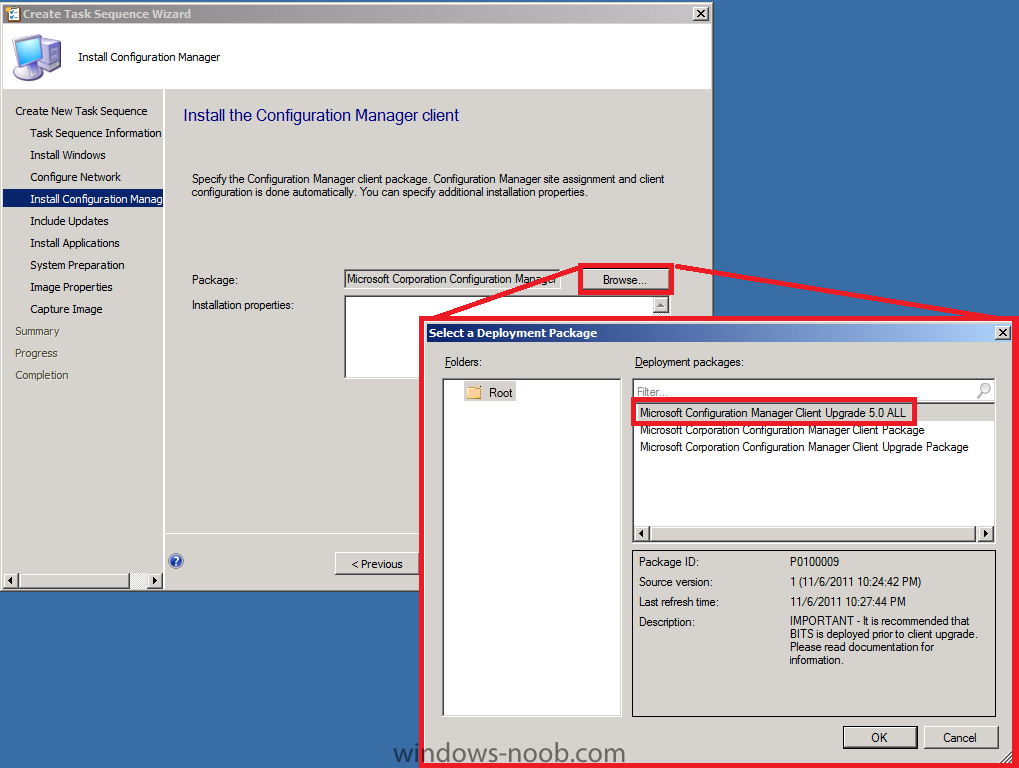
Task: Go to Configure Network step
Action: (x=75, y=177)
